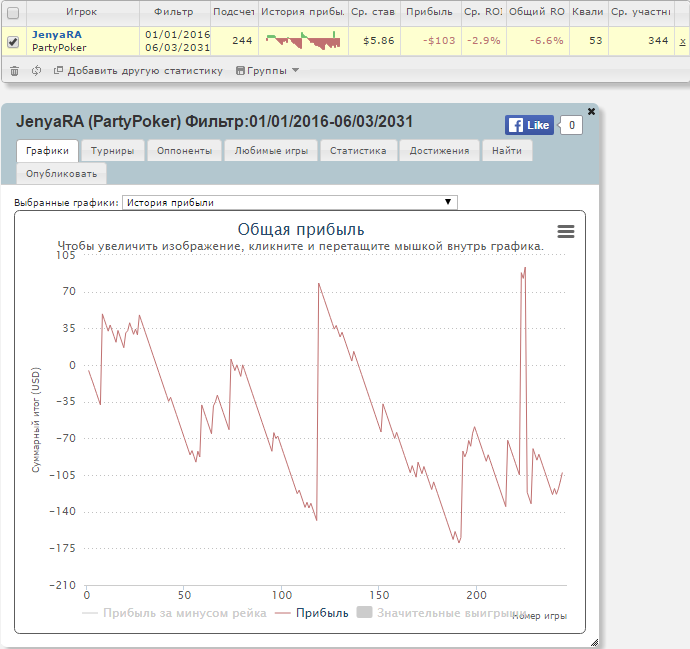The height and width of the screenshot is (649, 690).
Task: Sort by the Подсчет column header
Action: pyautogui.click(x=234, y=12)
